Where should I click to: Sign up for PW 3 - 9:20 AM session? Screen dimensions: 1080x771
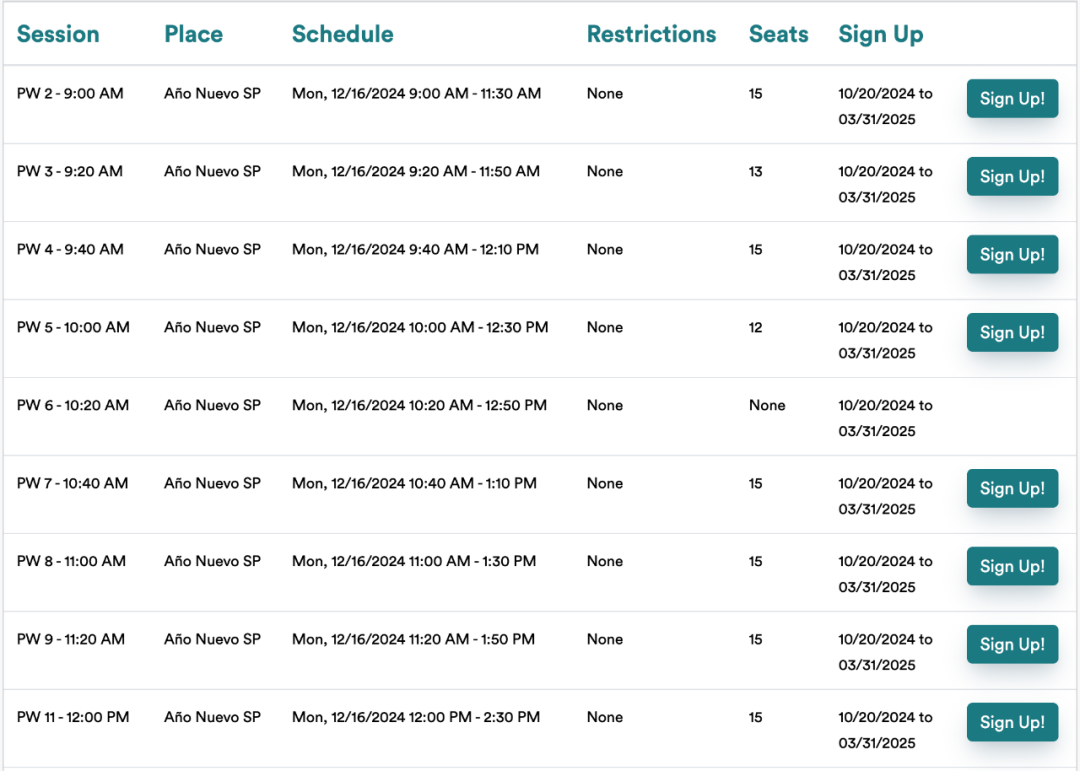coord(1012,176)
